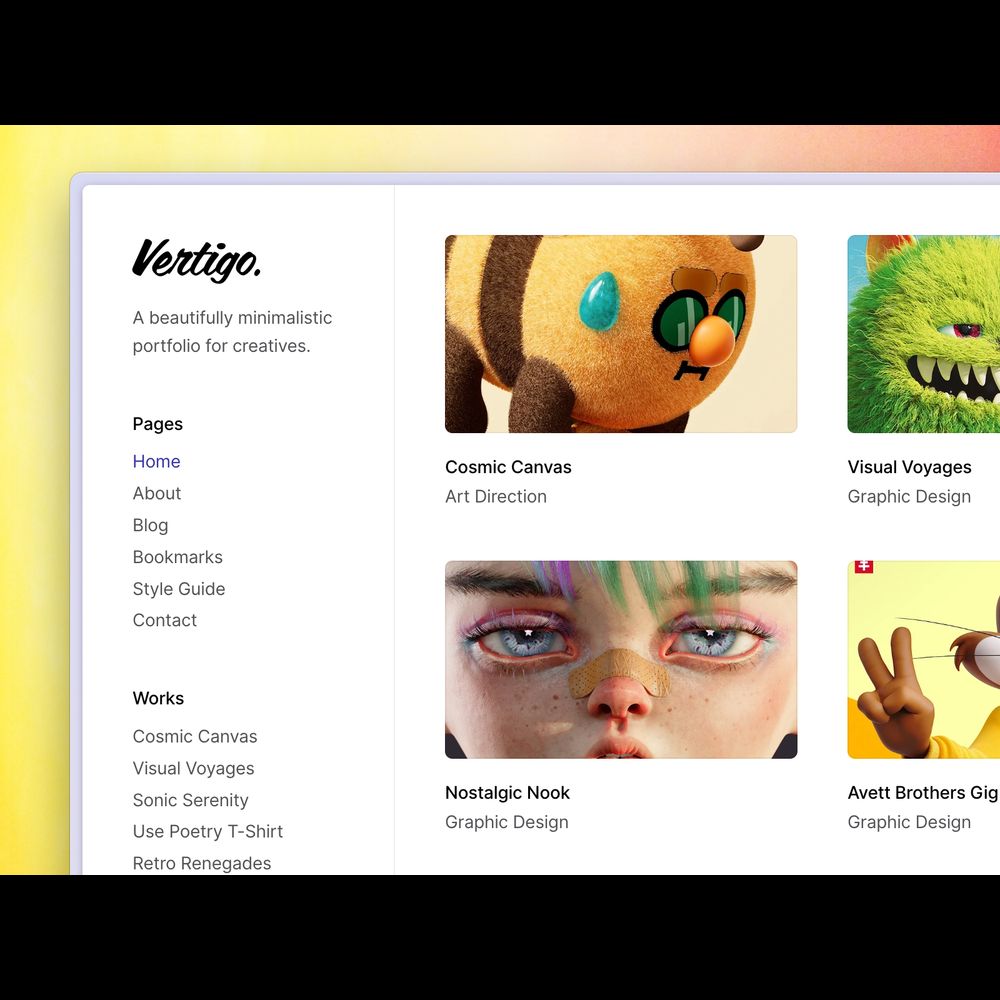Click Visual Voyages in sidebar Works list
Screen dimensions: 1000x1000
193,768
